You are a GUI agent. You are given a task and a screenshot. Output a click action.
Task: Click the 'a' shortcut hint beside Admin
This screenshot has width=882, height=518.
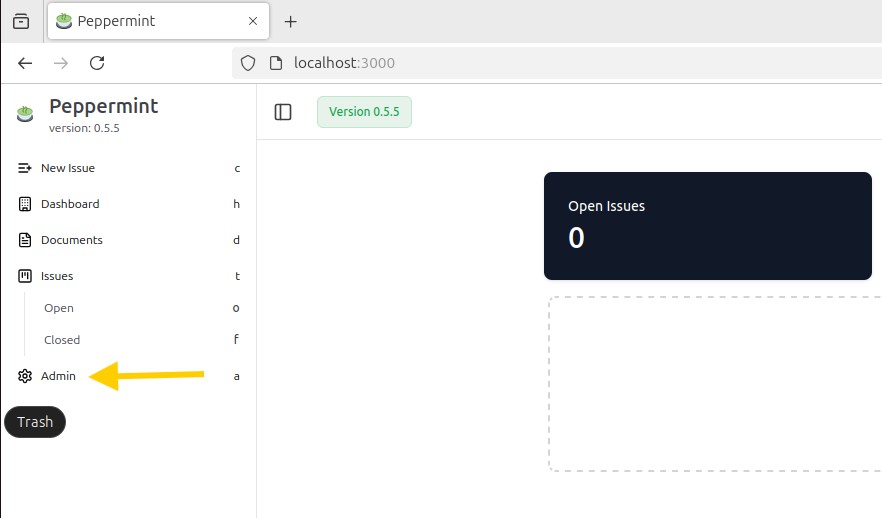[x=237, y=376]
